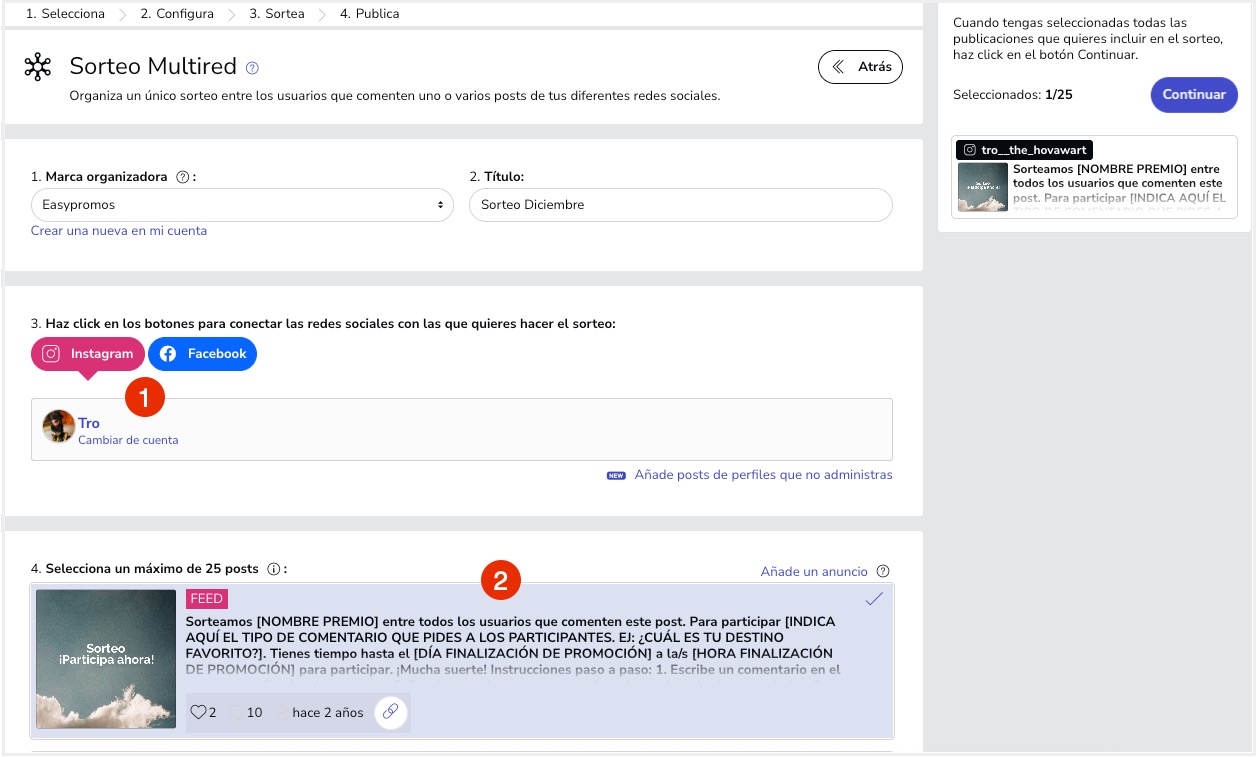Click help icon next to Añade un anuncio

882,571
